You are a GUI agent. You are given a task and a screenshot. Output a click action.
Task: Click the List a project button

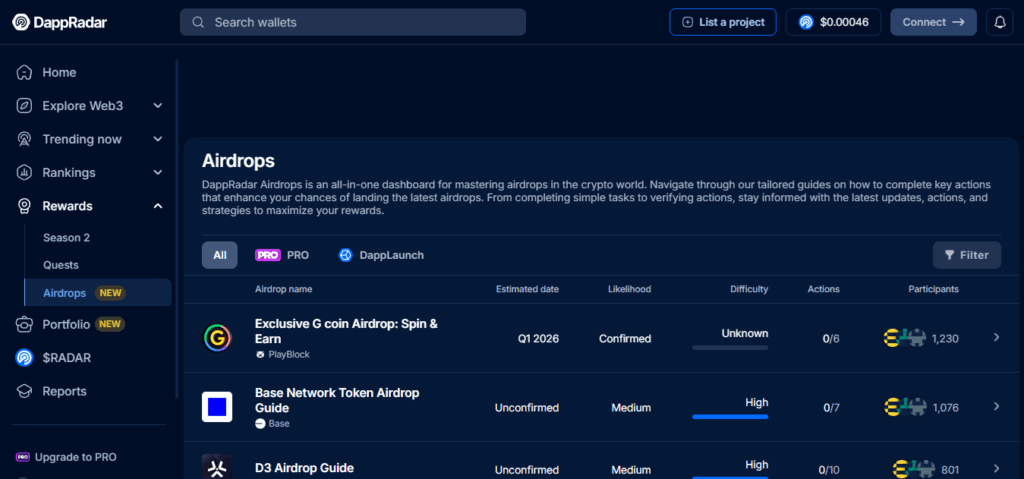[x=723, y=22]
